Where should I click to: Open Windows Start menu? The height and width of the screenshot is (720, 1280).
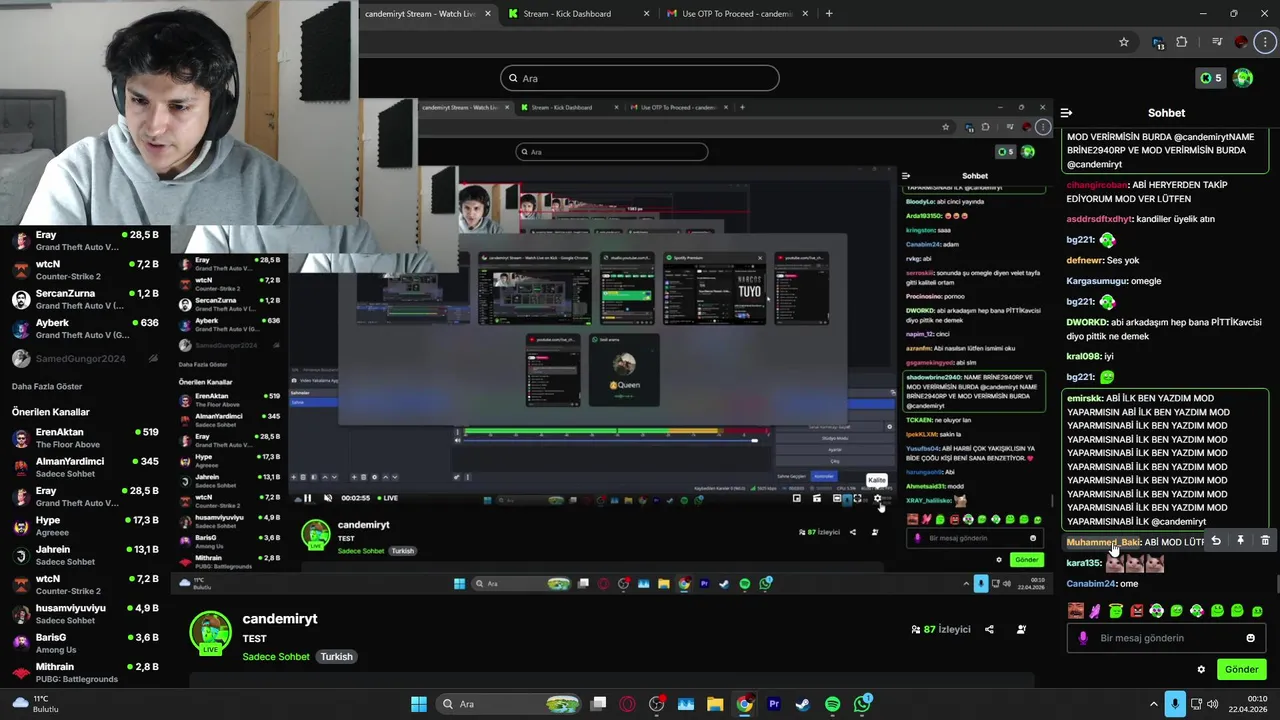(x=419, y=704)
